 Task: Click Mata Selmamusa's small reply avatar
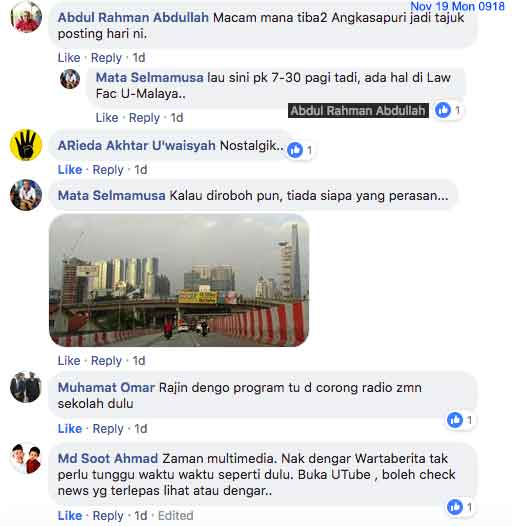[70, 79]
